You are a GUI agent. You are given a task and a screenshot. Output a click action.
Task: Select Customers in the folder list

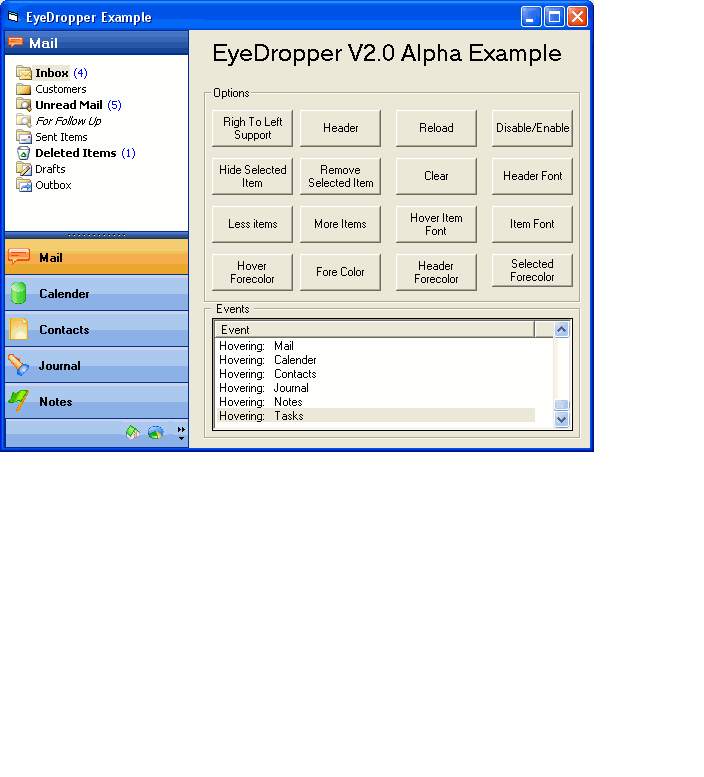pyautogui.click(x=60, y=89)
